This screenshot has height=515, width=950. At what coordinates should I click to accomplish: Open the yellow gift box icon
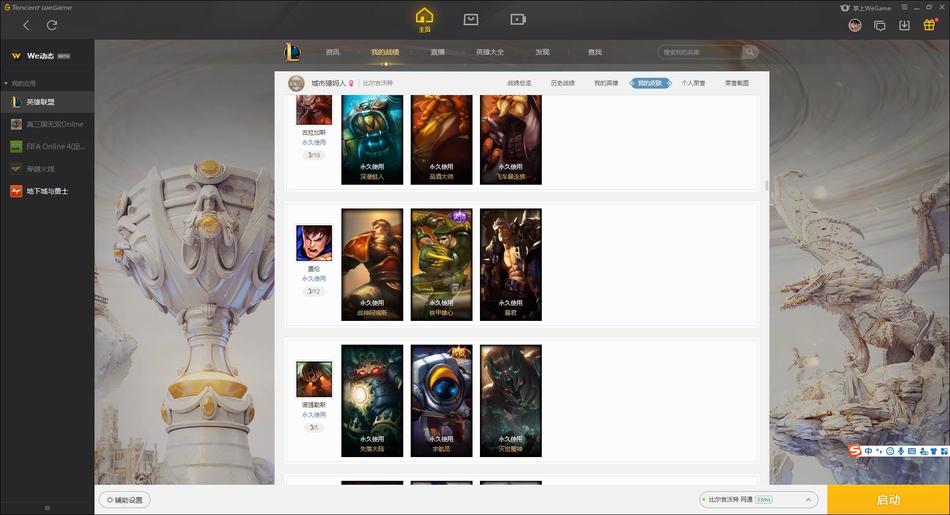click(929, 25)
